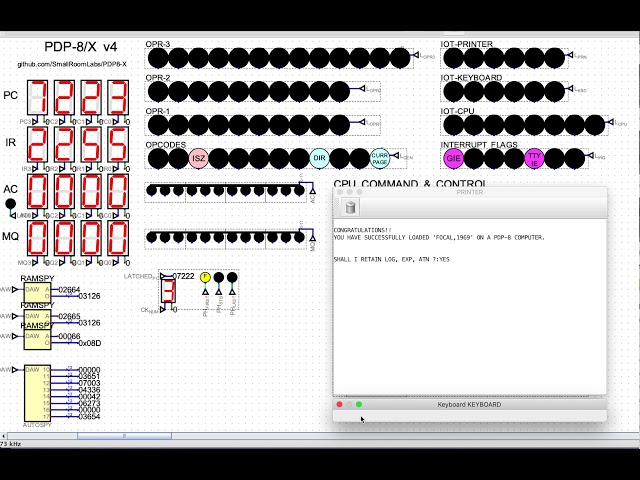
Task: Click the PRINTER window title bar
Action: click(470, 191)
